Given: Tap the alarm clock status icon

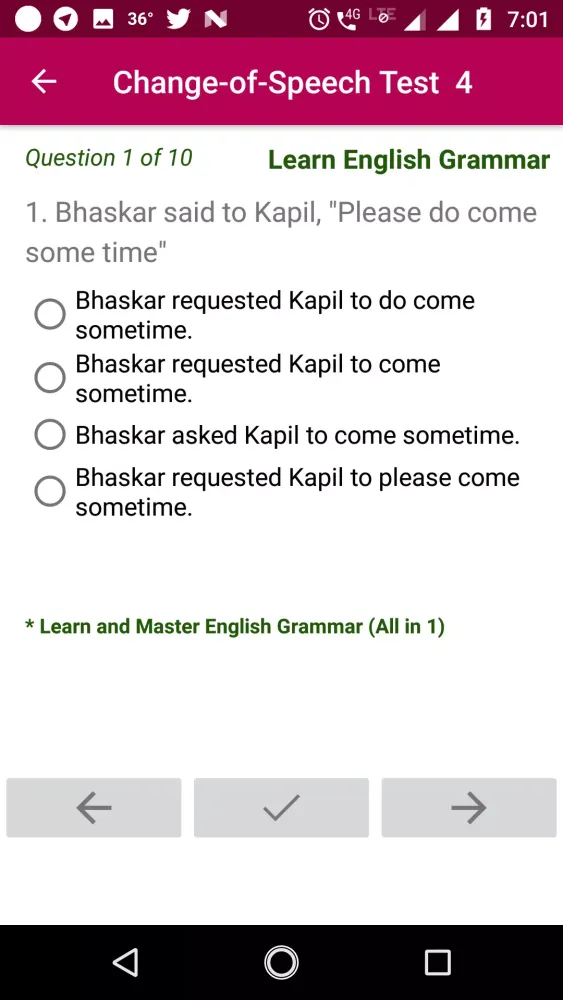Looking at the screenshot, I should click(319, 20).
